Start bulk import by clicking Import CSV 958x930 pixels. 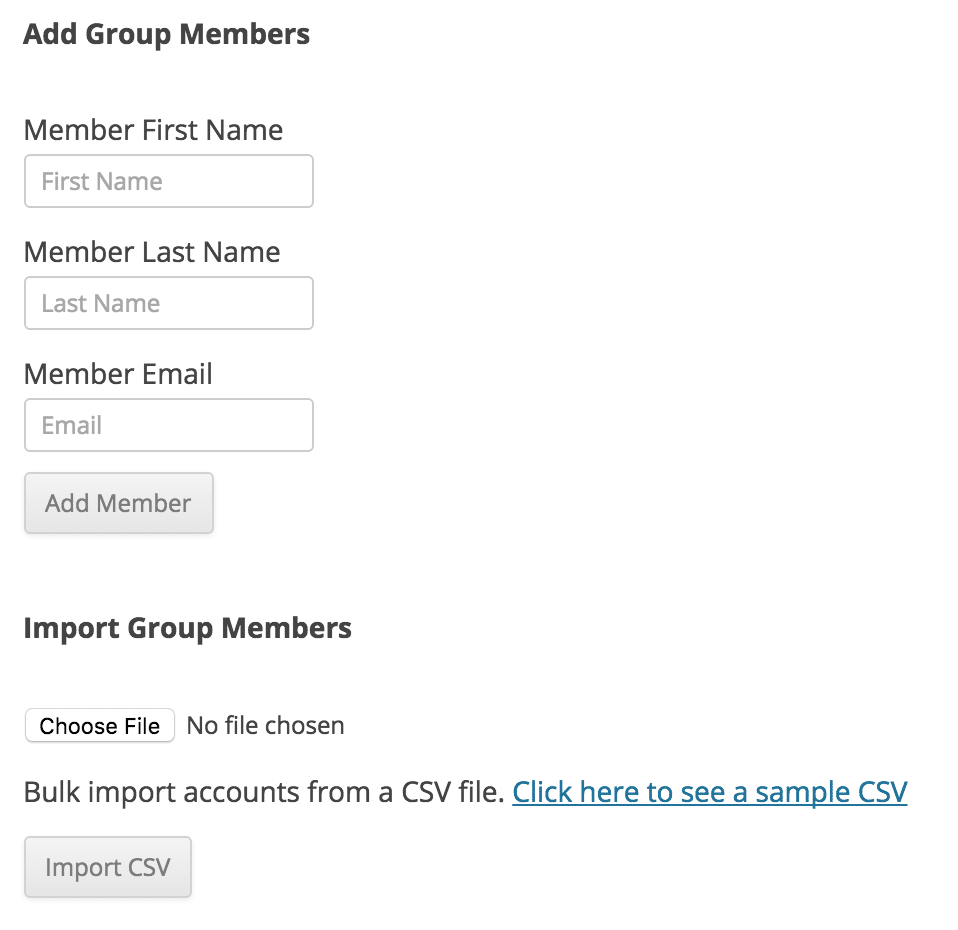107,867
